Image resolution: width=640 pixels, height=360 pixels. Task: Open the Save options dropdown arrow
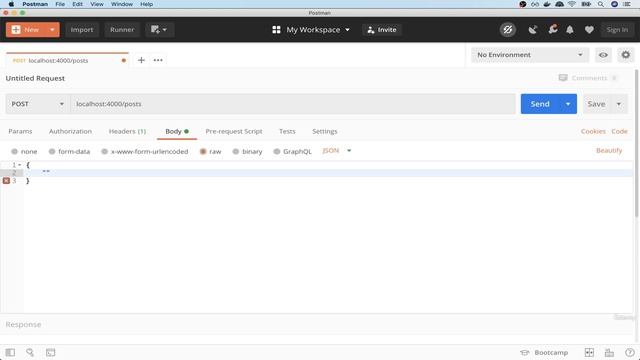click(x=619, y=104)
